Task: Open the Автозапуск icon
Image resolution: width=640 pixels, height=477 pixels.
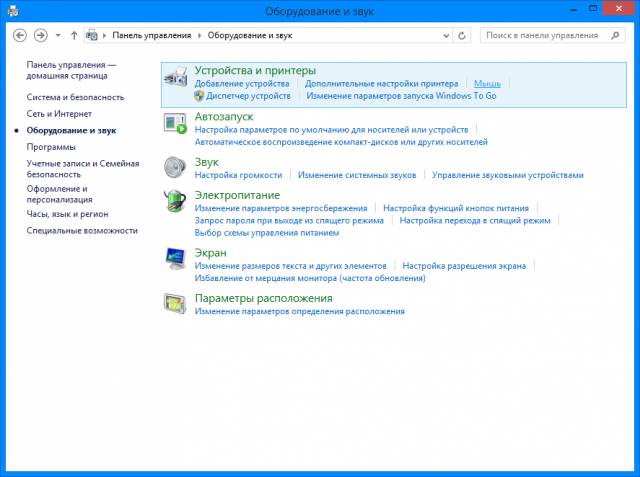Action: pyautogui.click(x=176, y=124)
